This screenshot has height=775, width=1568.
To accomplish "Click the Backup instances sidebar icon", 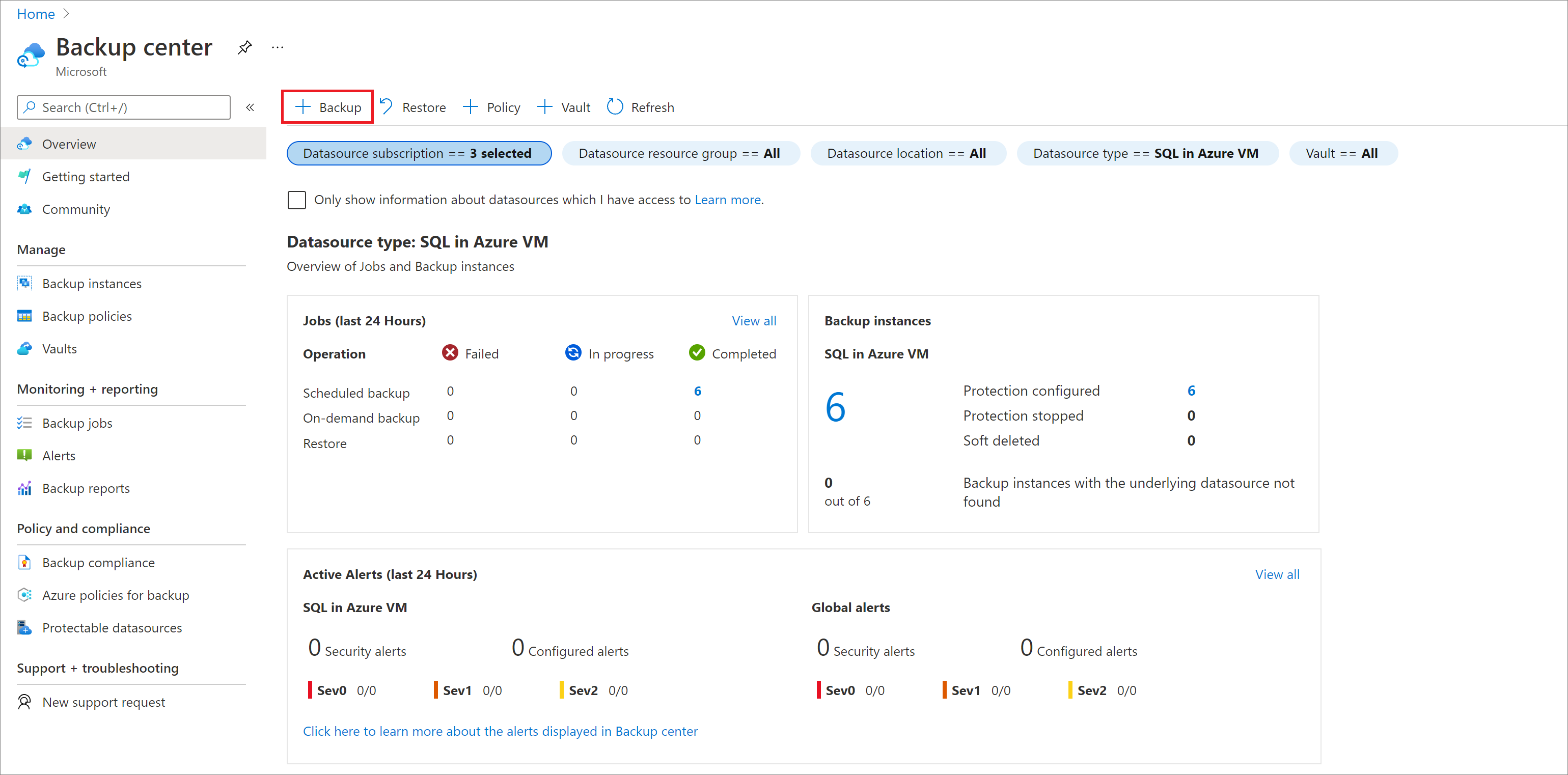I will 23,283.
